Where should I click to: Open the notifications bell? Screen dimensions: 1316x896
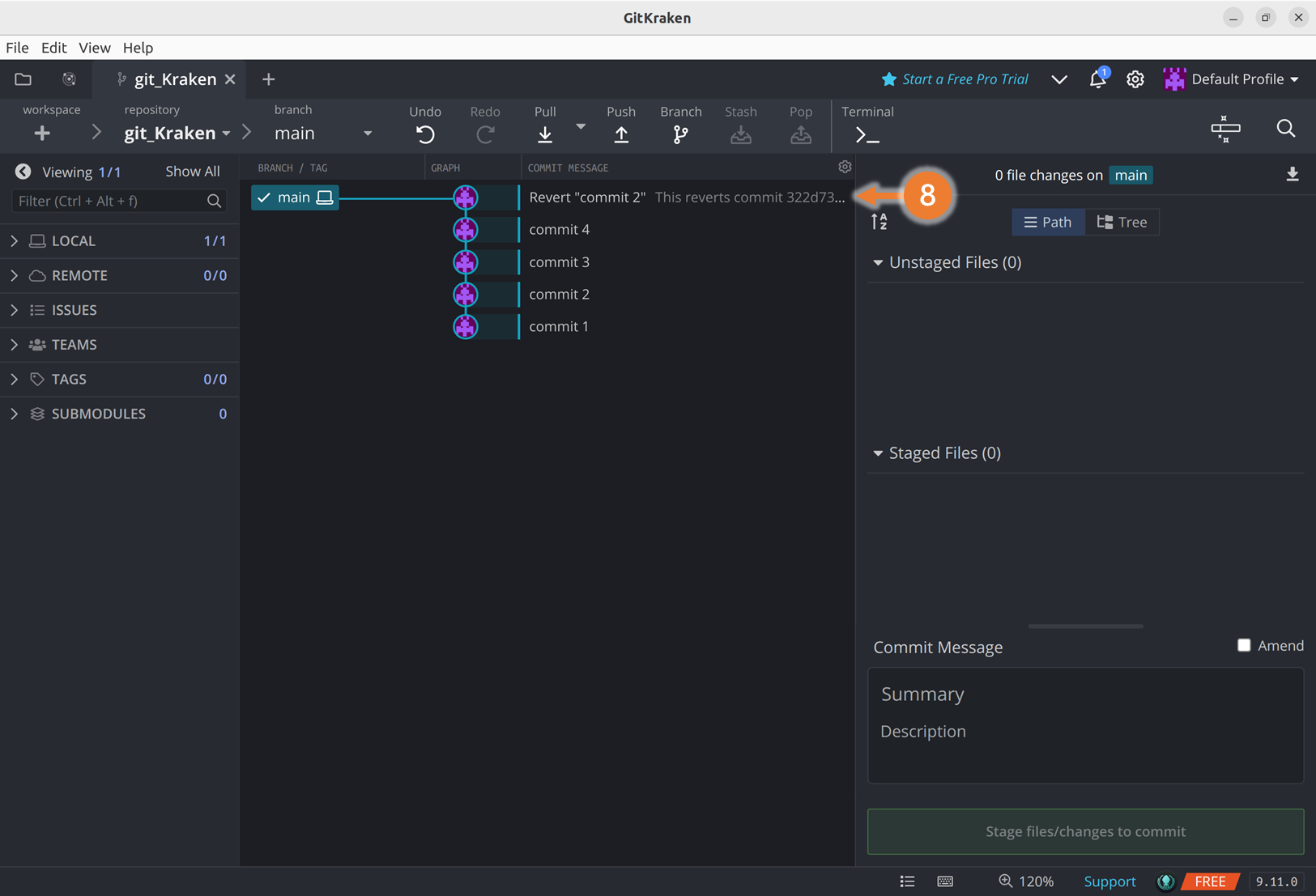click(x=1097, y=79)
